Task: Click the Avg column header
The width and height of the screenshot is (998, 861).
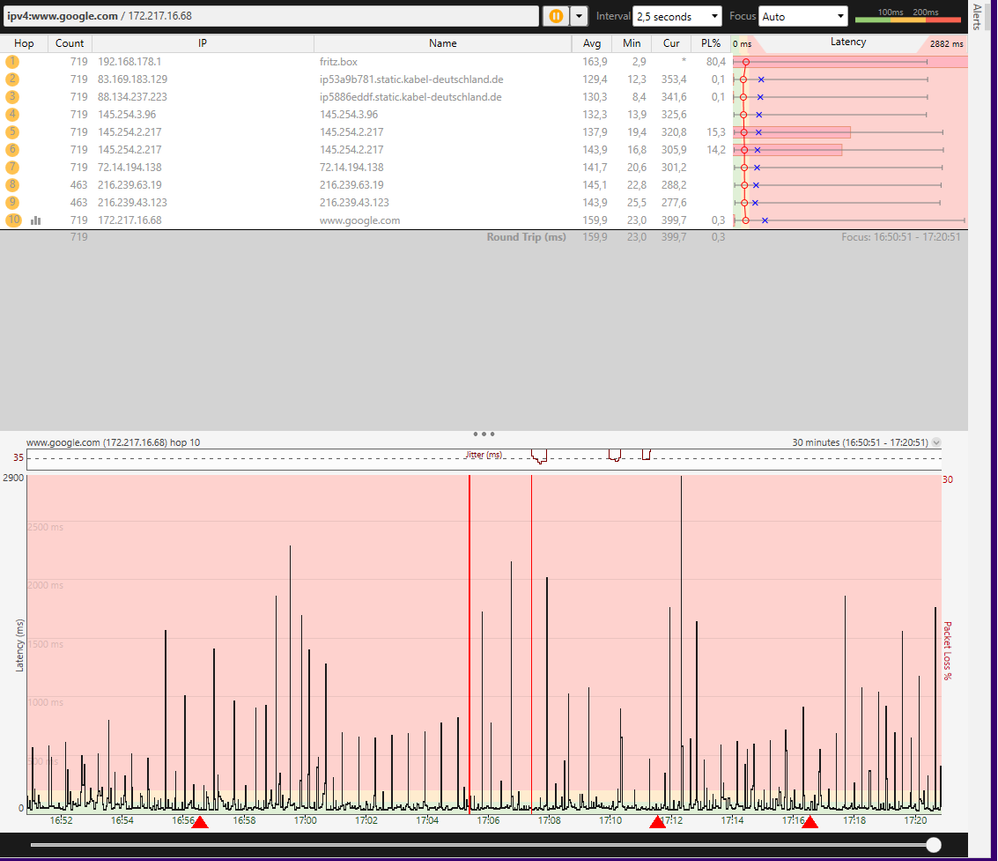Action: pos(592,43)
